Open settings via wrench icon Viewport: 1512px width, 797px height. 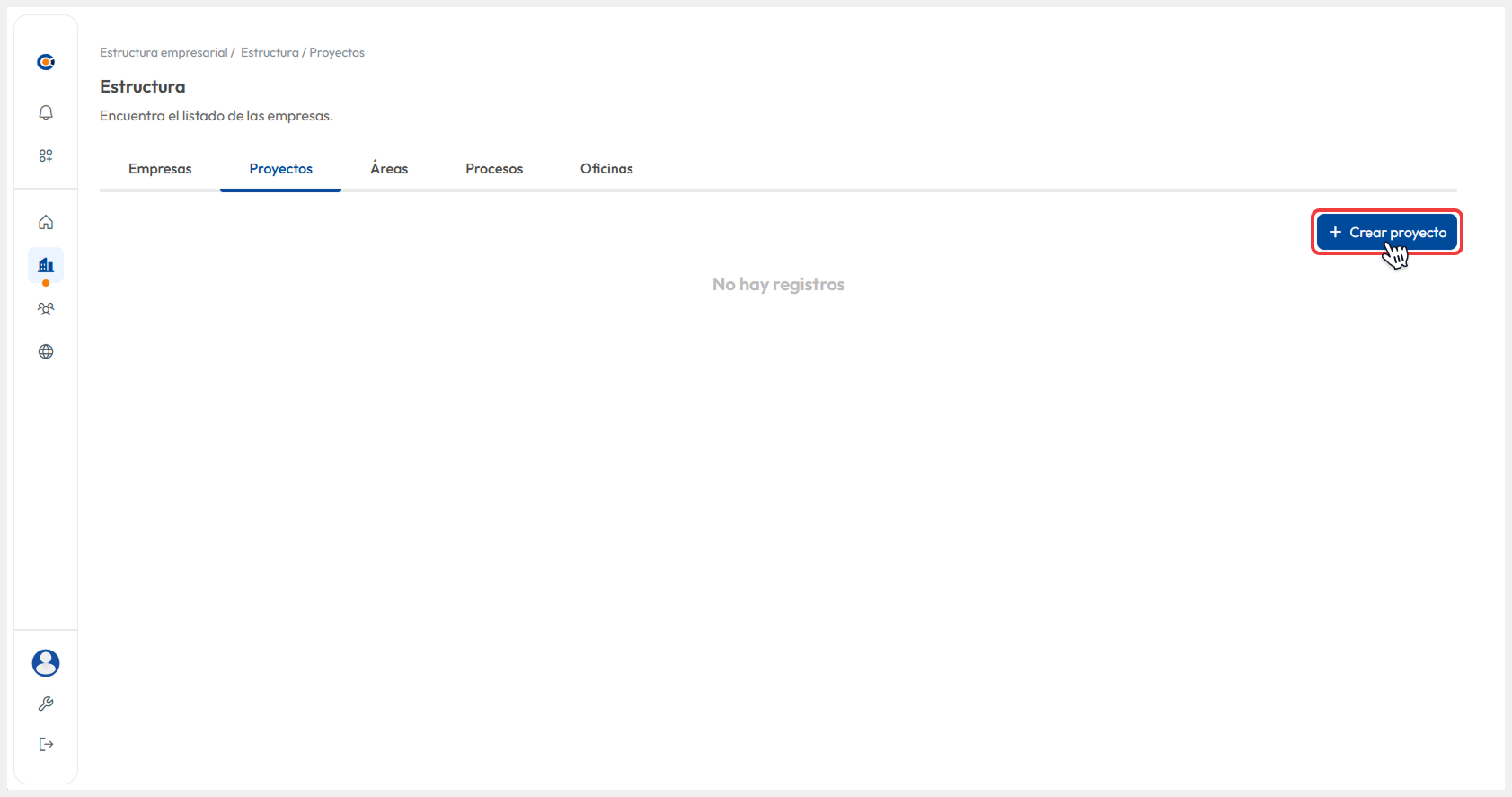pos(46,704)
